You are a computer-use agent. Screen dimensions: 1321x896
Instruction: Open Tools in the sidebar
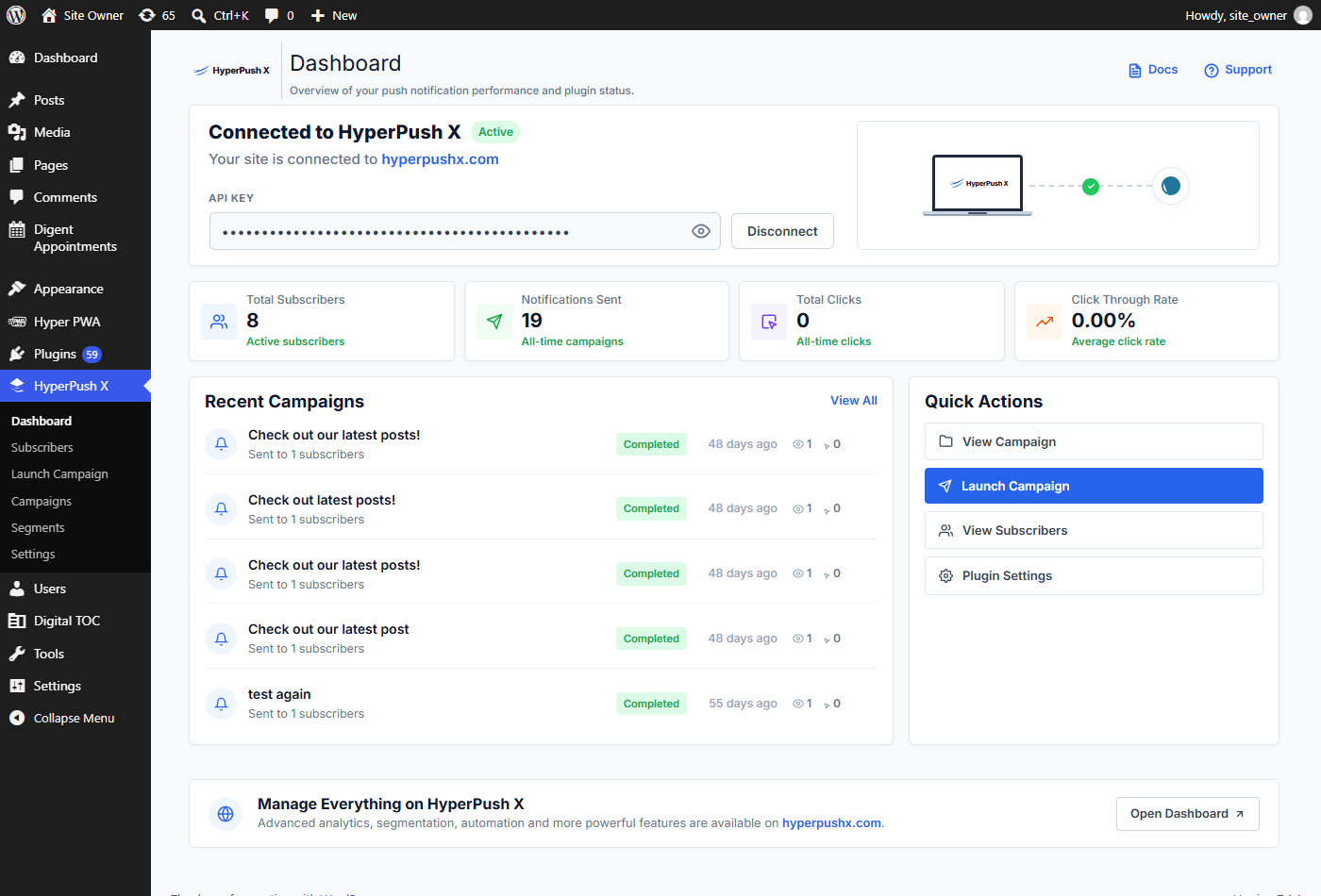[x=75, y=654]
